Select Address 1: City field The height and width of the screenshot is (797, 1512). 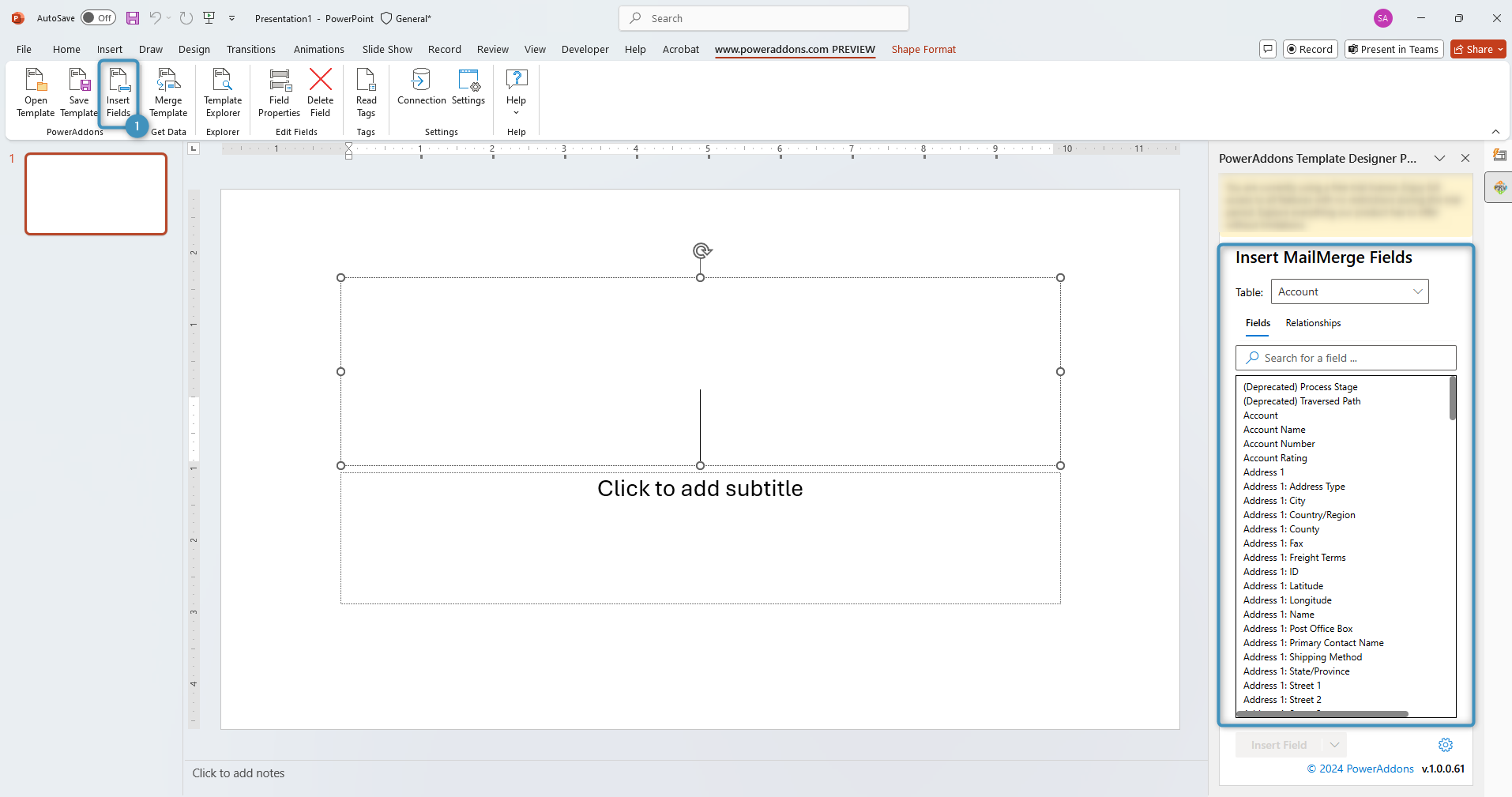[x=1274, y=501]
